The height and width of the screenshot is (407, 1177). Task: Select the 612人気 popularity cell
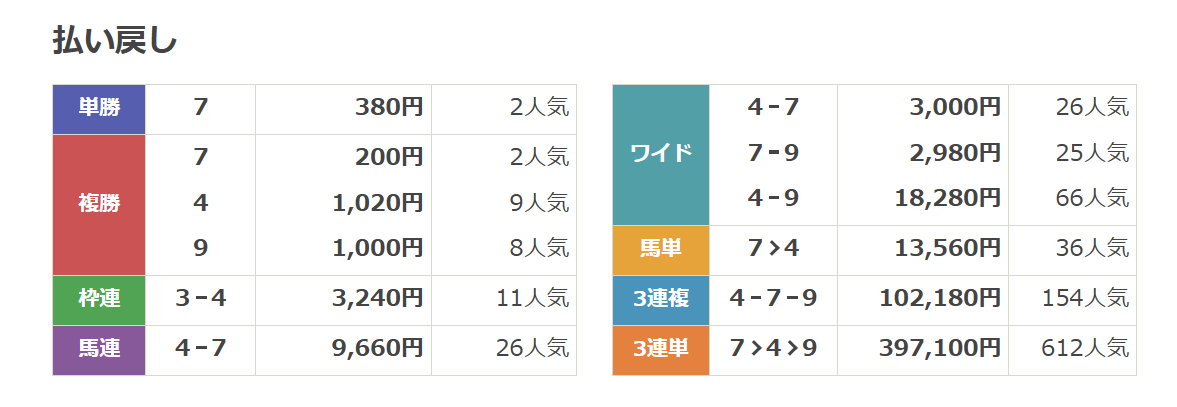coord(1091,349)
